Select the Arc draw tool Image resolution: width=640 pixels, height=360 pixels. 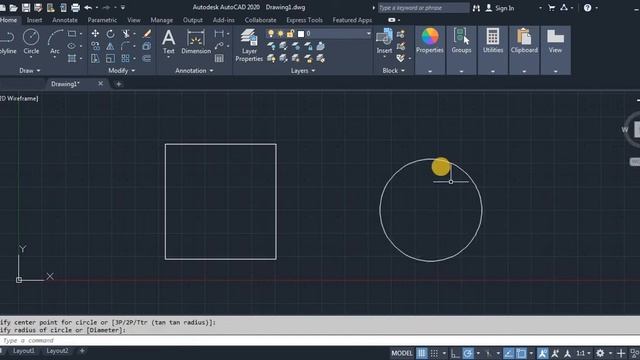(x=55, y=41)
